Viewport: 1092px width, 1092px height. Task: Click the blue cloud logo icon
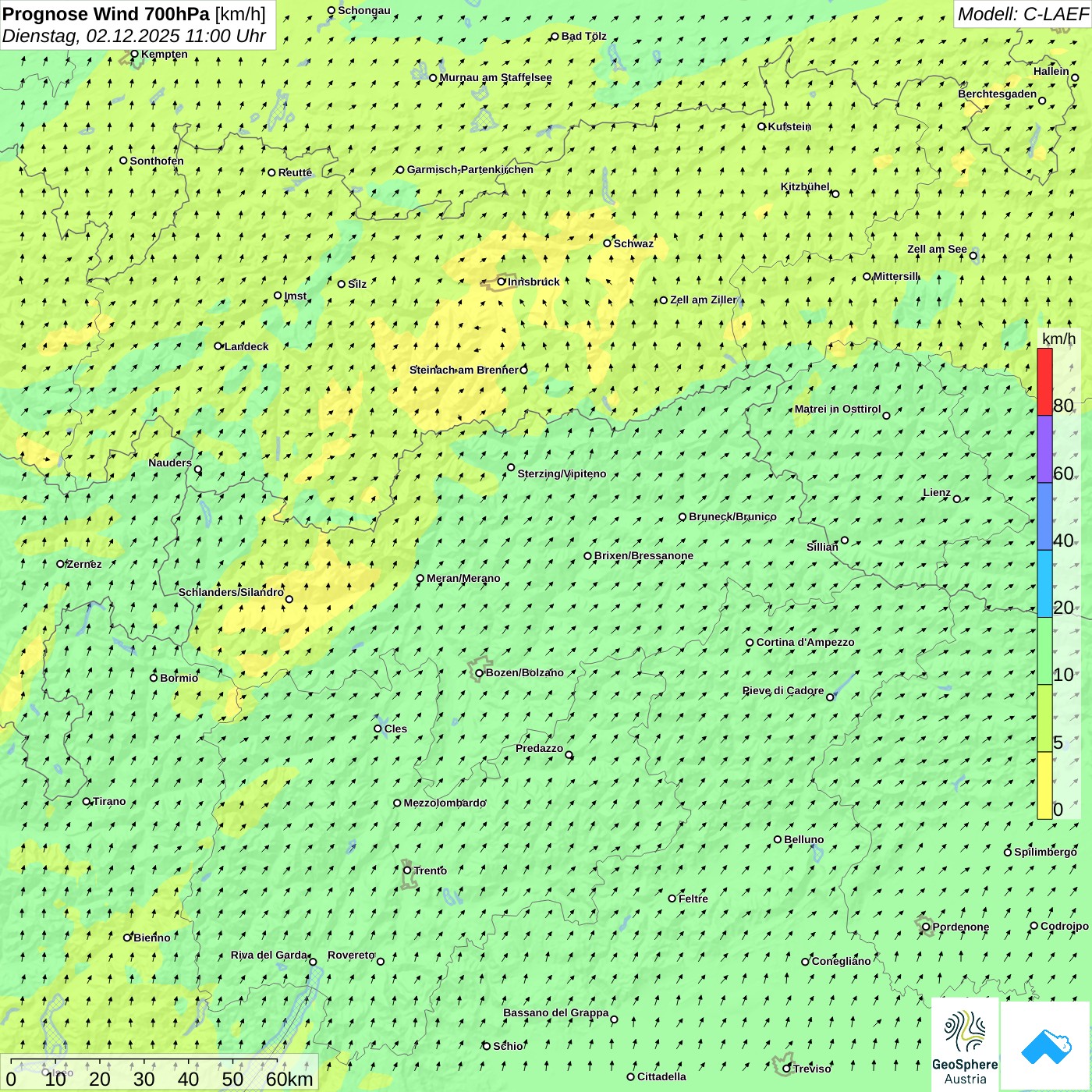(1046, 1046)
